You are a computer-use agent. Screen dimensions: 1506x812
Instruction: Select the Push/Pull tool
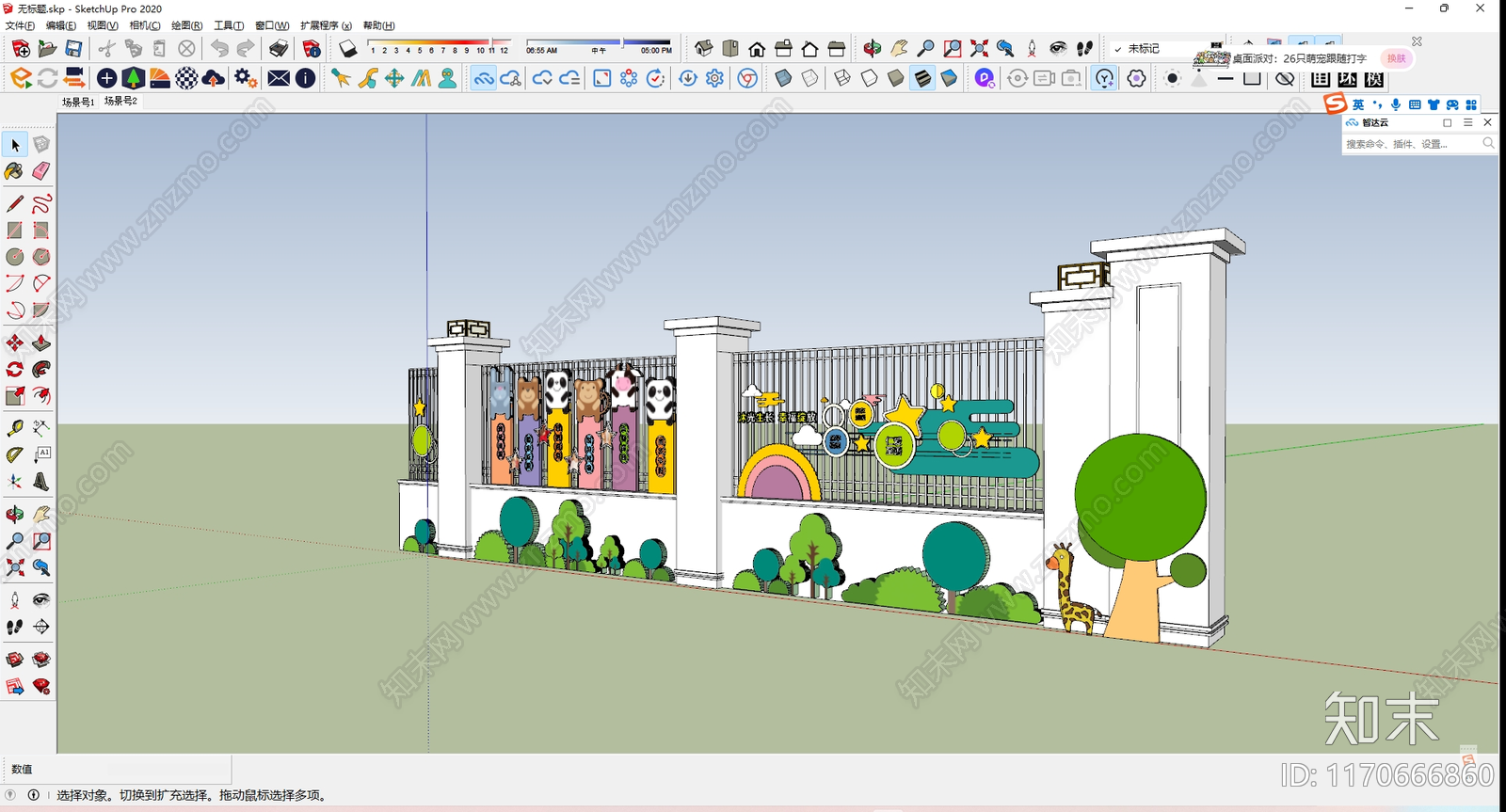point(41,343)
